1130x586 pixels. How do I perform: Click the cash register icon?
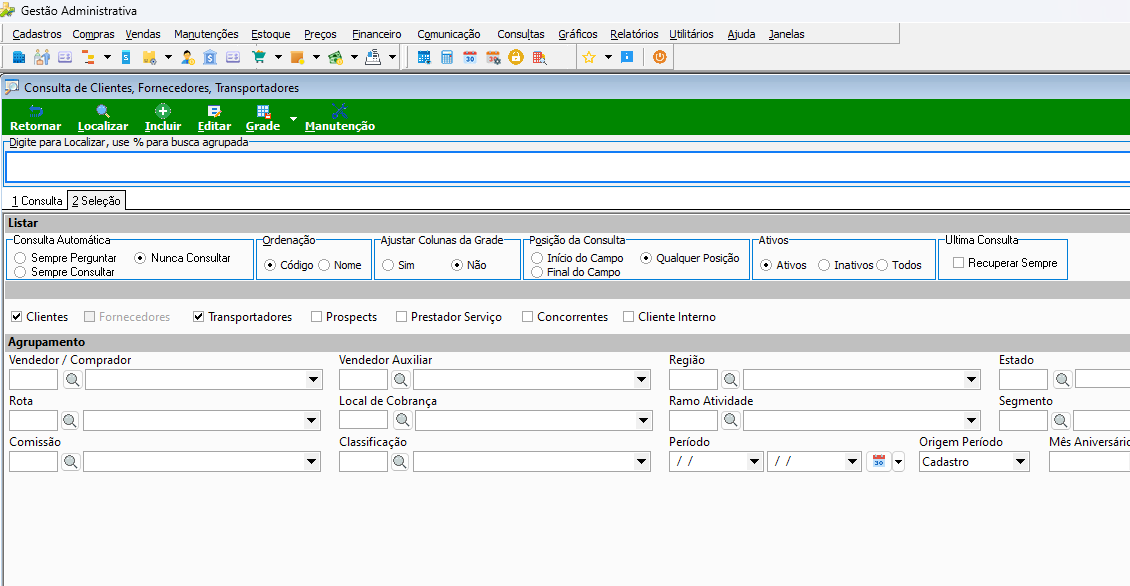[373, 57]
